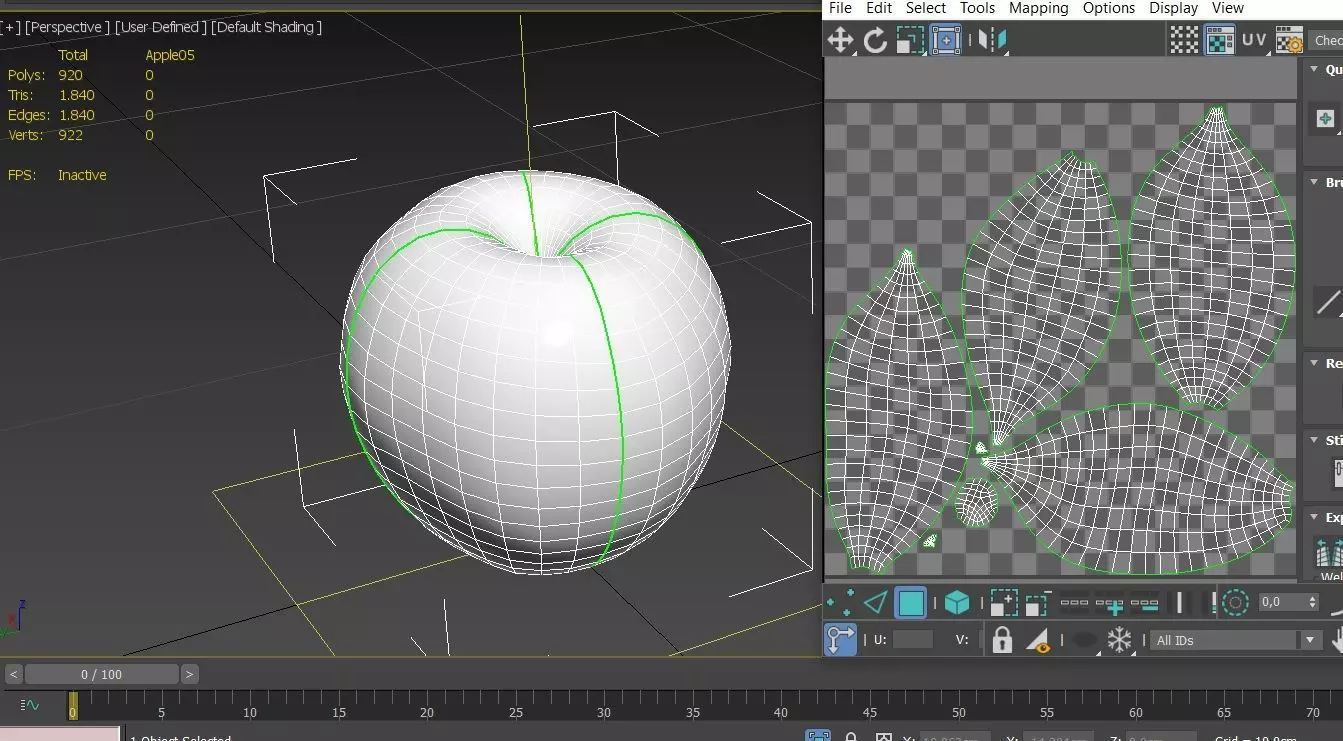Open the checker texture dropdown

pyautogui.click(x=1326, y=40)
